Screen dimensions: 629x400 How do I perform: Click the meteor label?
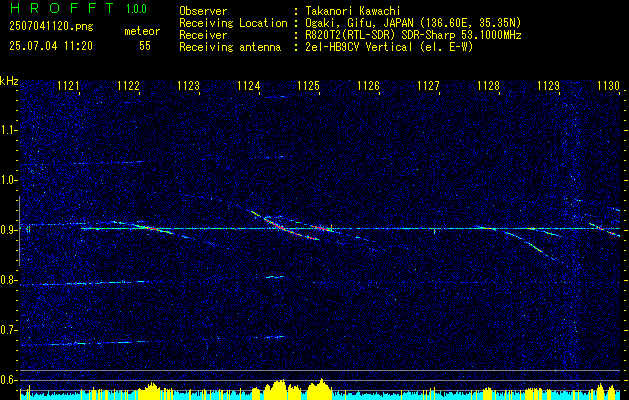142,32
